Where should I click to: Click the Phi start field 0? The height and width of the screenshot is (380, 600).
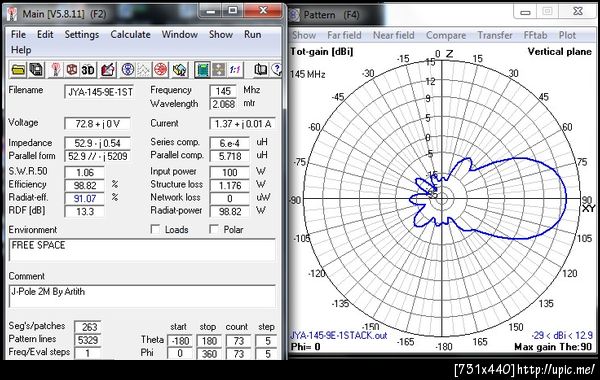pyautogui.click(x=180, y=354)
